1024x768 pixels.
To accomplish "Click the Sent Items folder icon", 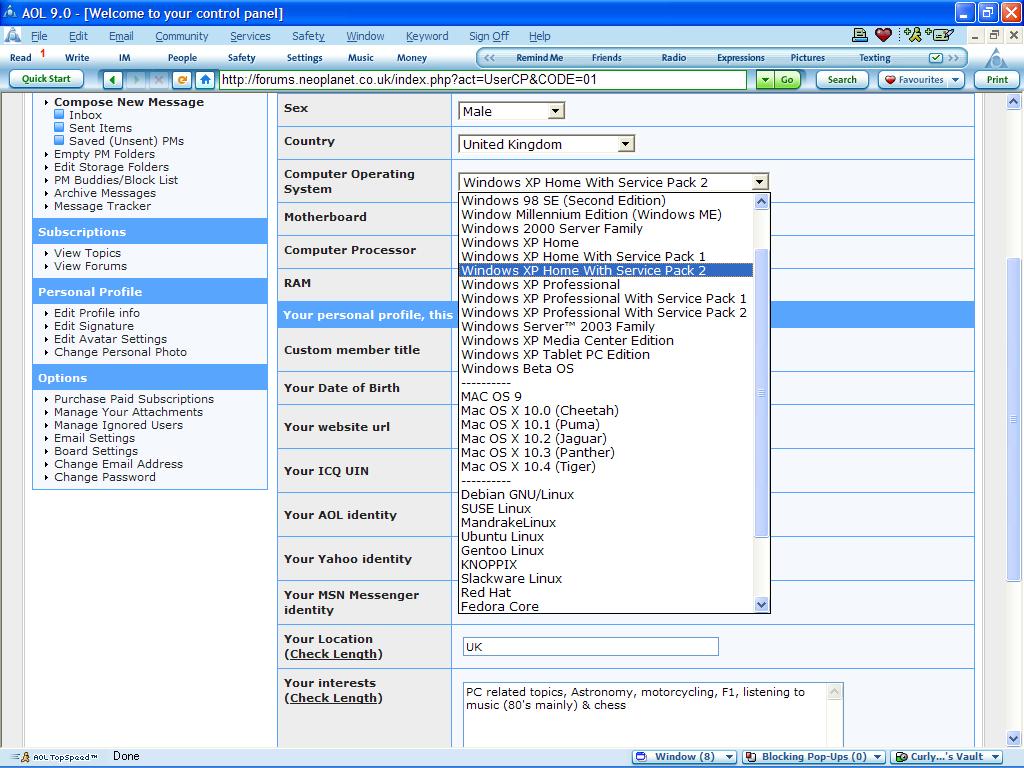I will pyautogui.click(x=59, y=127).
